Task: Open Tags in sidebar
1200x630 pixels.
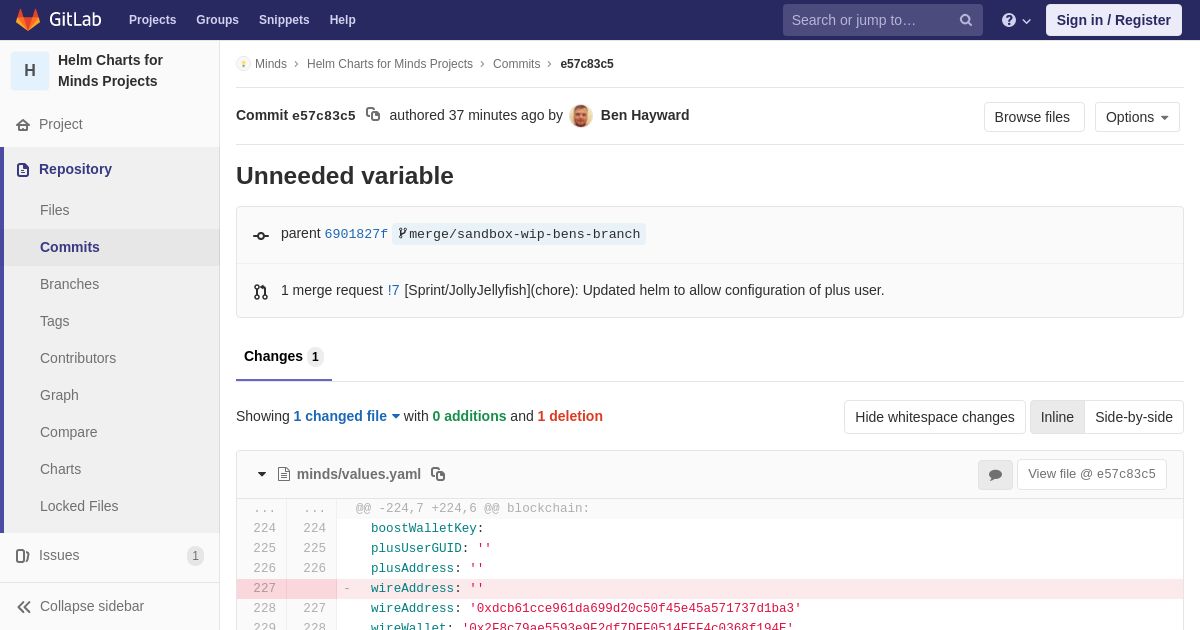Action: click(x=112, y=321)
